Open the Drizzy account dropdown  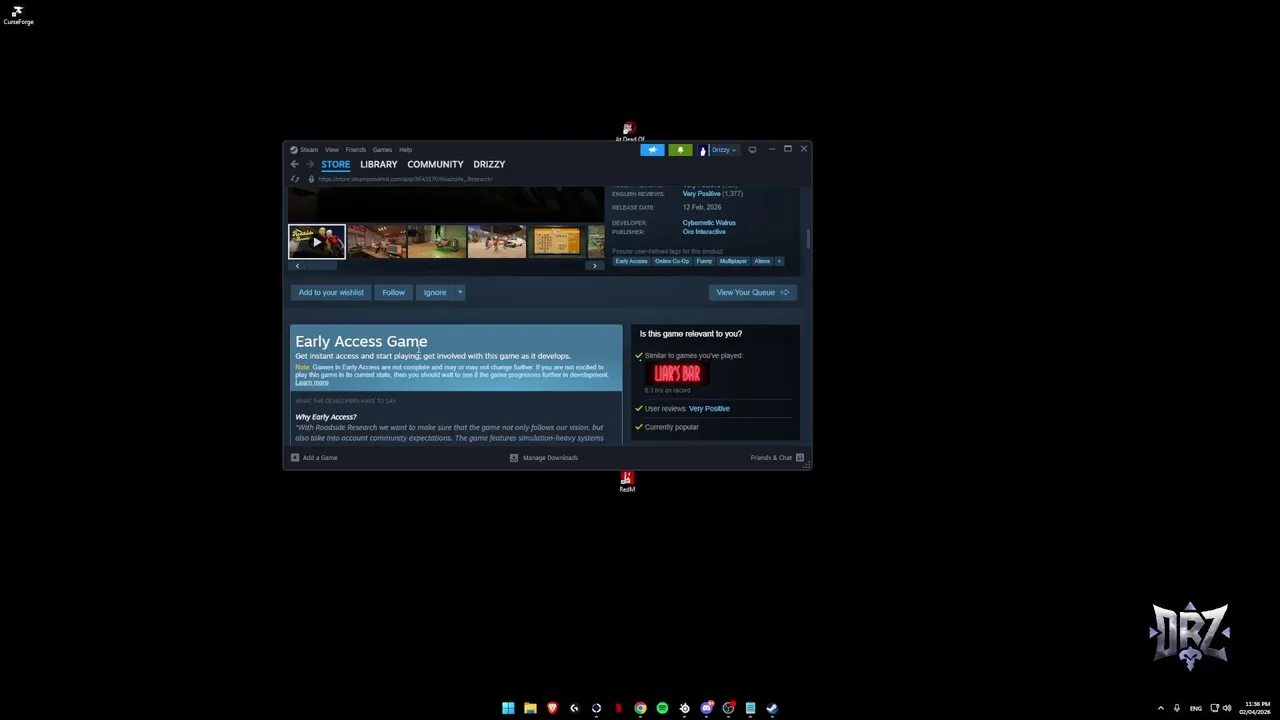pos(723,150)
